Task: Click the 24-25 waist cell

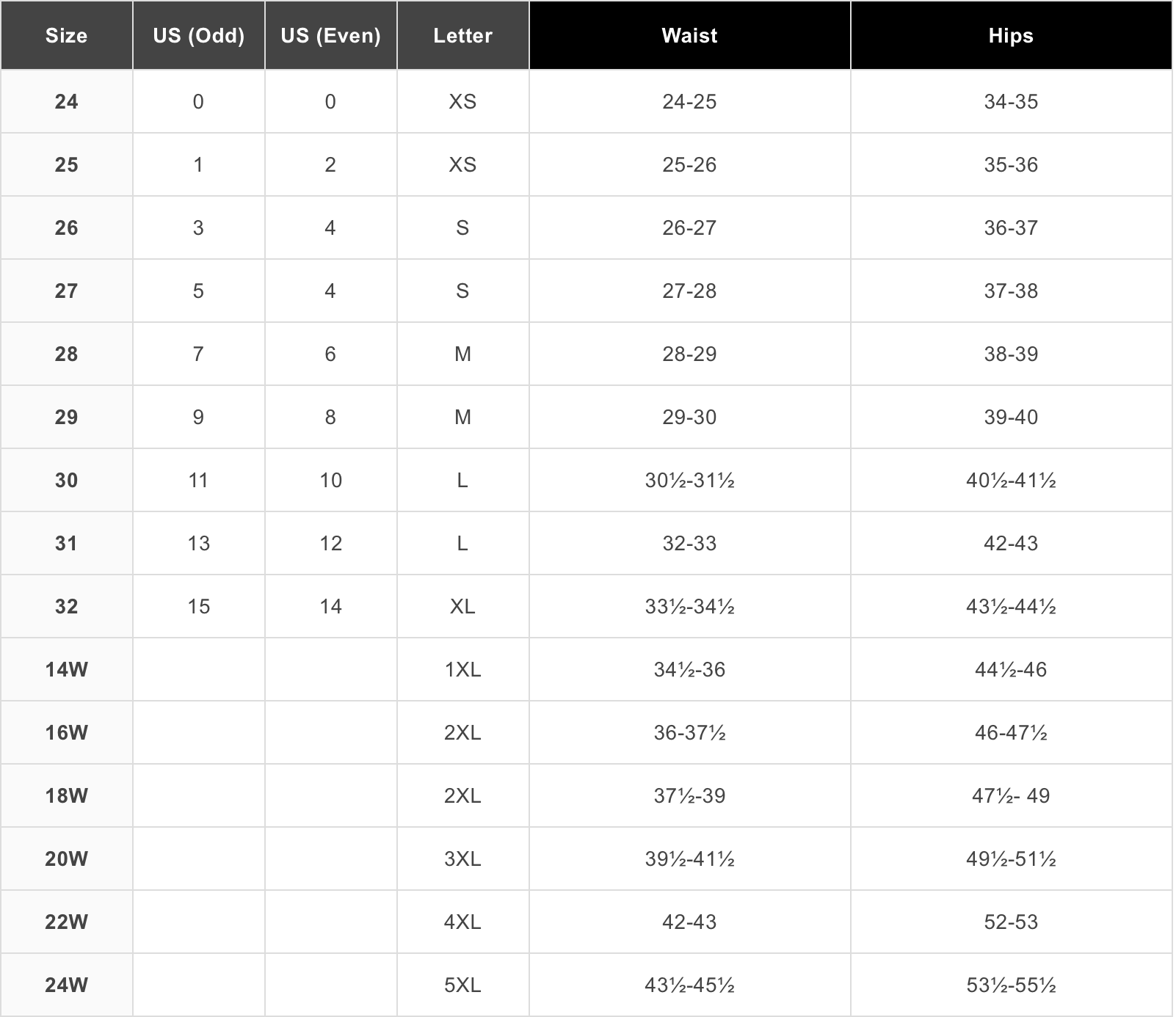Action: point(690,101)
